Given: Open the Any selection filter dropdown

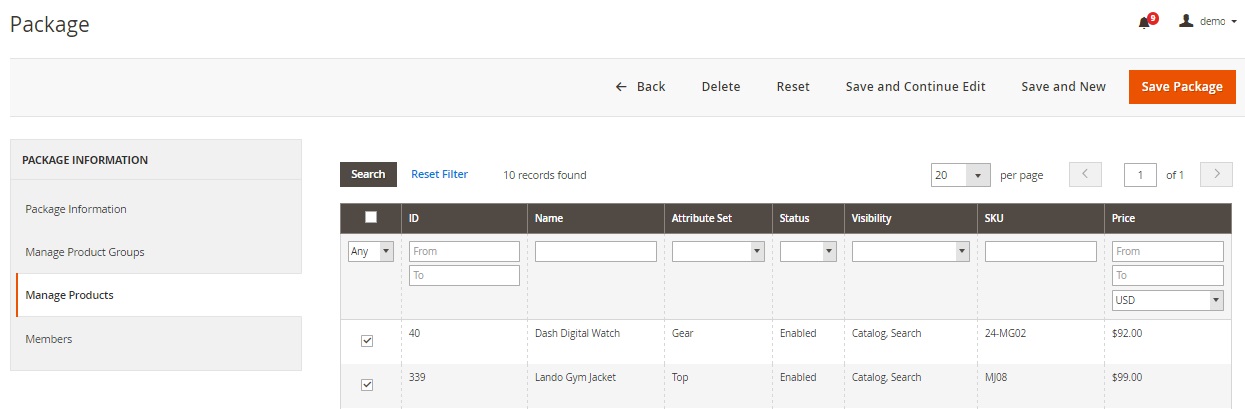Looking at the screenshot, I should pyautogui.click(x=371, y=252).
